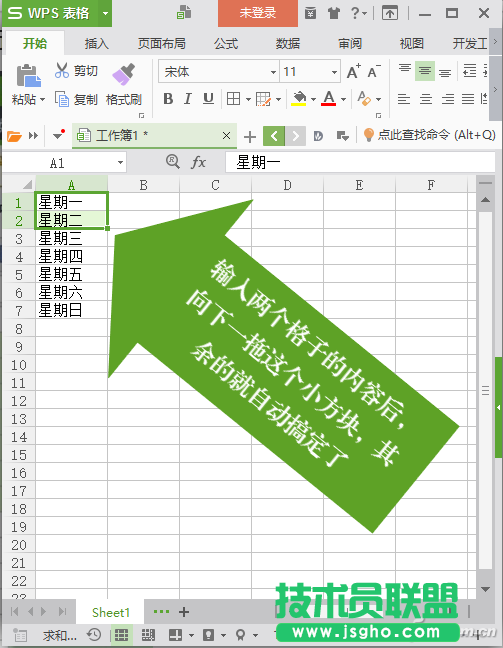Click the history clock icon in status bar
503x648 pixels.
pos(94,634)
